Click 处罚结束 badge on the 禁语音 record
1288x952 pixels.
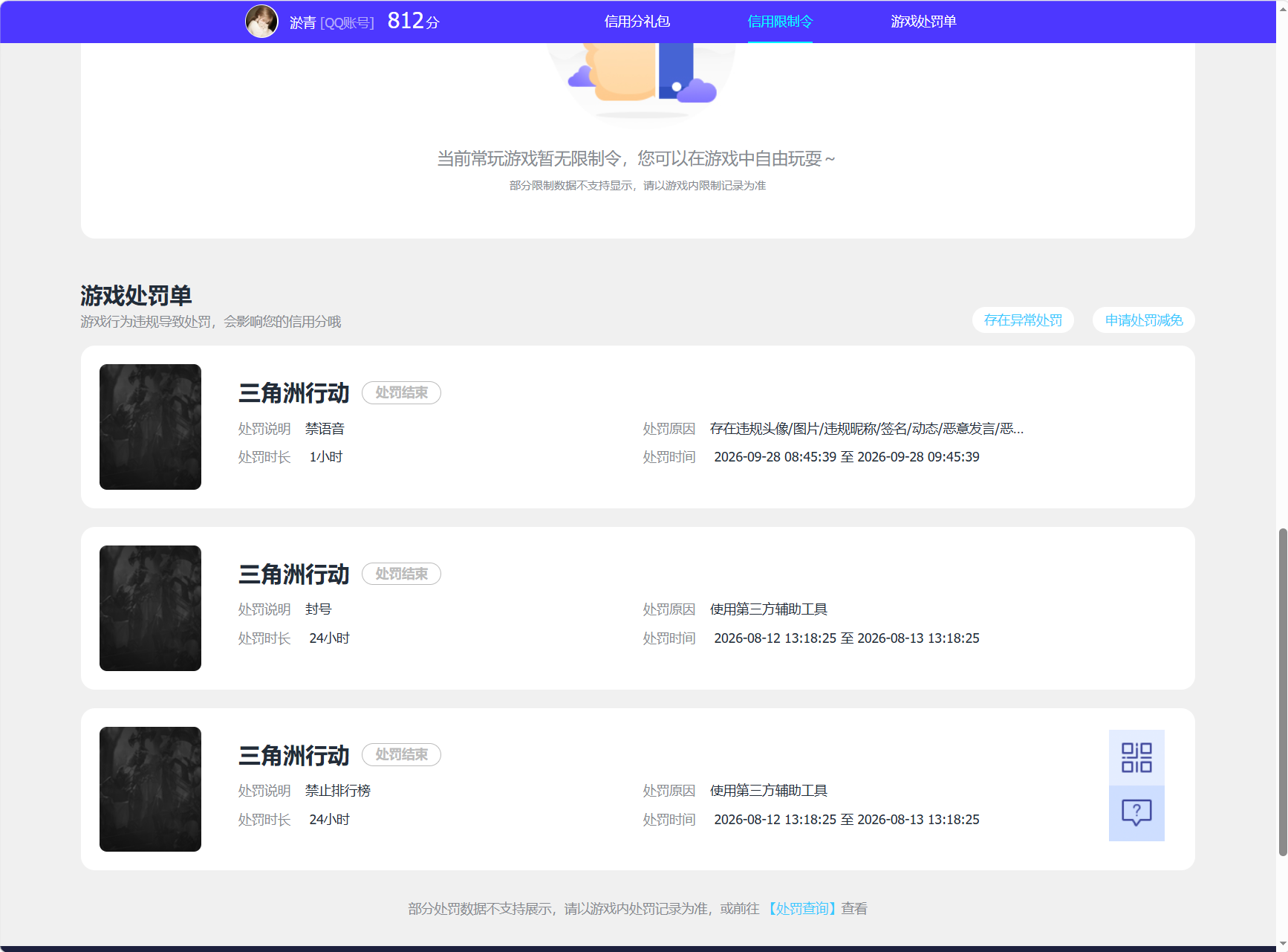point(401,392)
